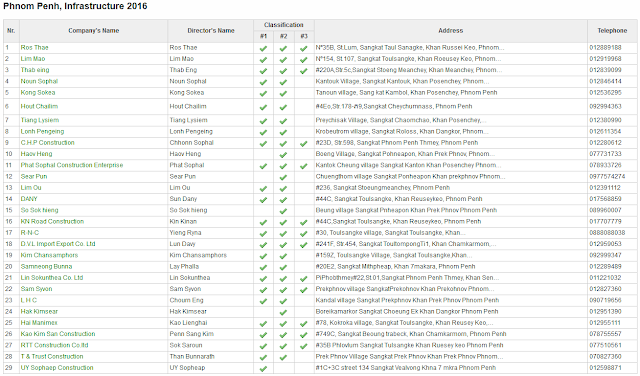The width and height of the screenshot is (640, 376).
Task: Open the Kim Chansamphors company link
Action: (49, 255)
